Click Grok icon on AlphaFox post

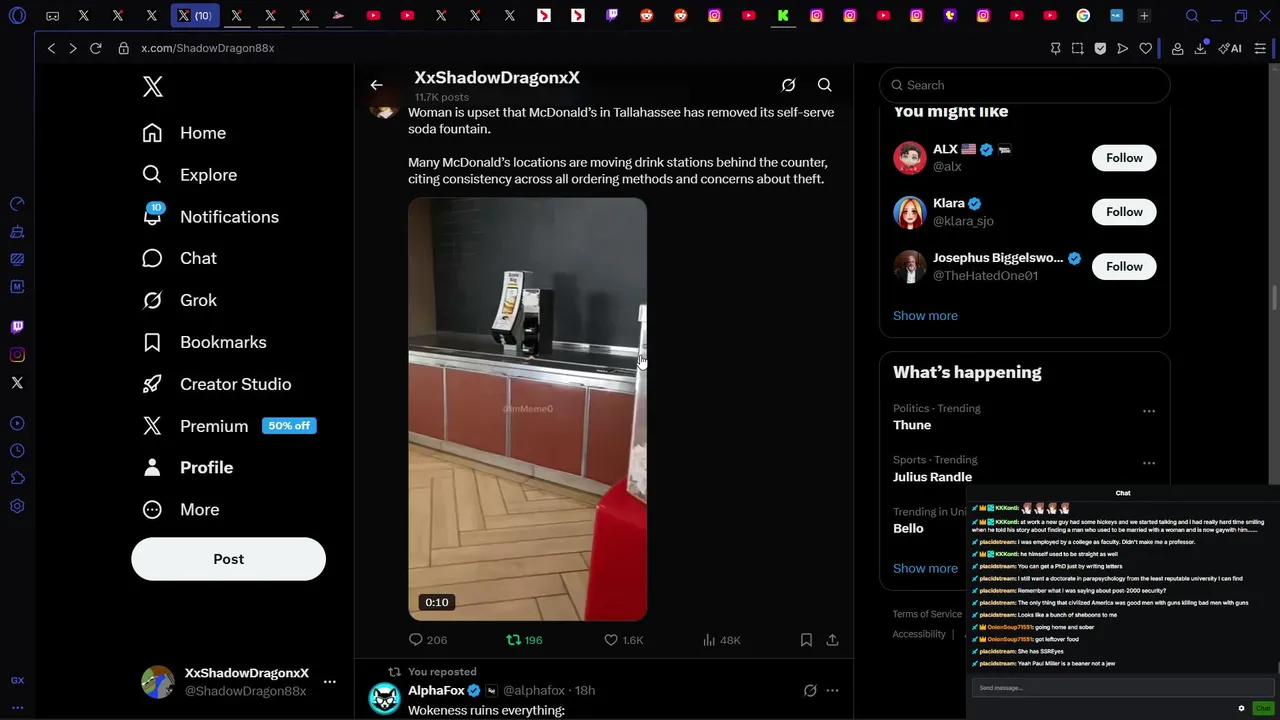tap(810, 690)
